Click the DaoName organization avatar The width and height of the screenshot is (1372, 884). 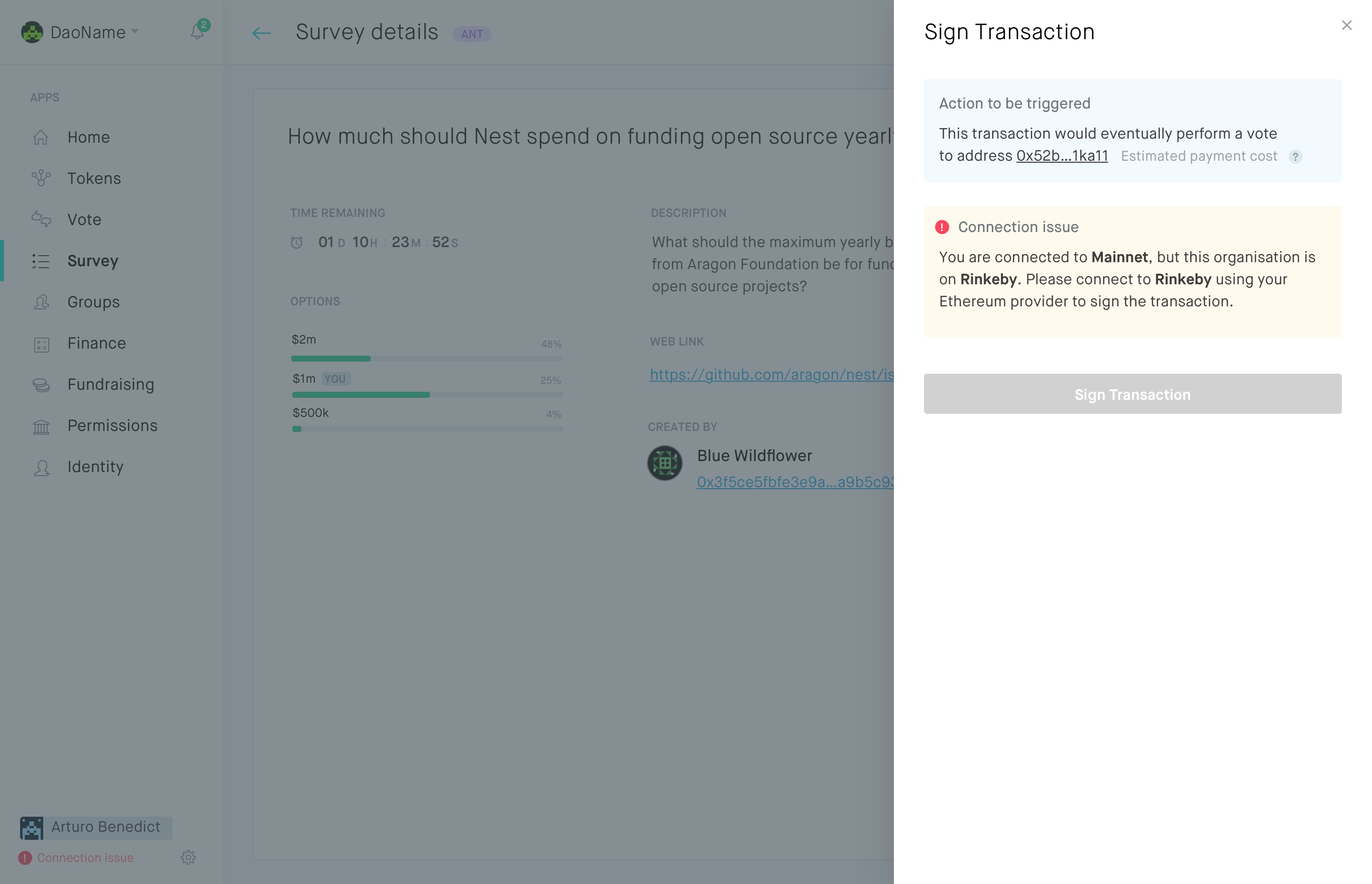[32, 32]
